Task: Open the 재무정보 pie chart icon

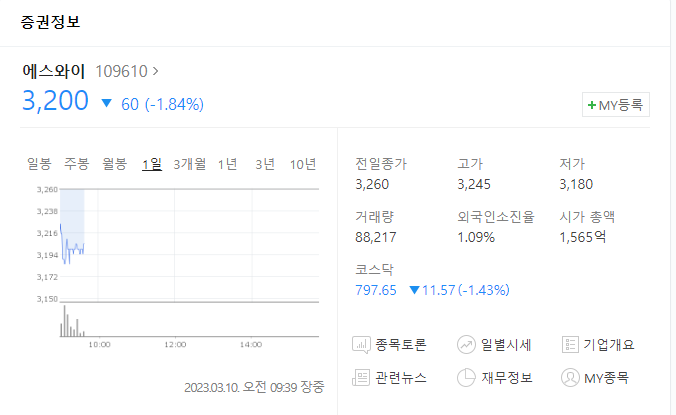Action: pyautogui.click(x=466, y=378)
